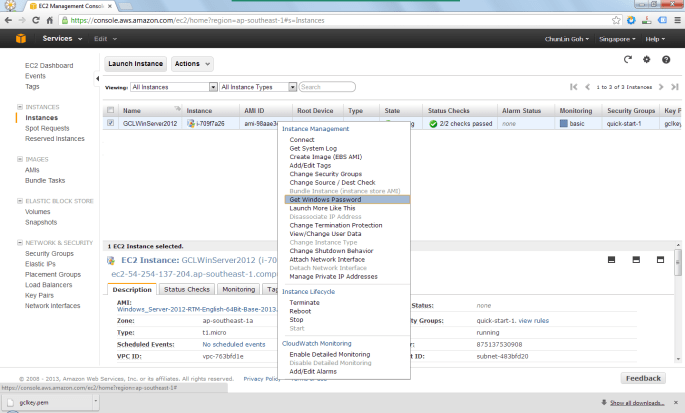The height and width of the screenshot is (413, 685).
Task: Uncheck the GCLWinServer2012 row checkbox
Action: [111, 123]
